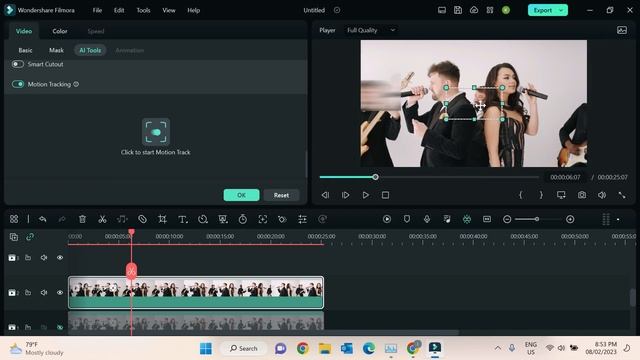The height and width of the screenshot is (360, 640).
Task: Open the Full Quality dropdown
Action: (x=371, y=30)
